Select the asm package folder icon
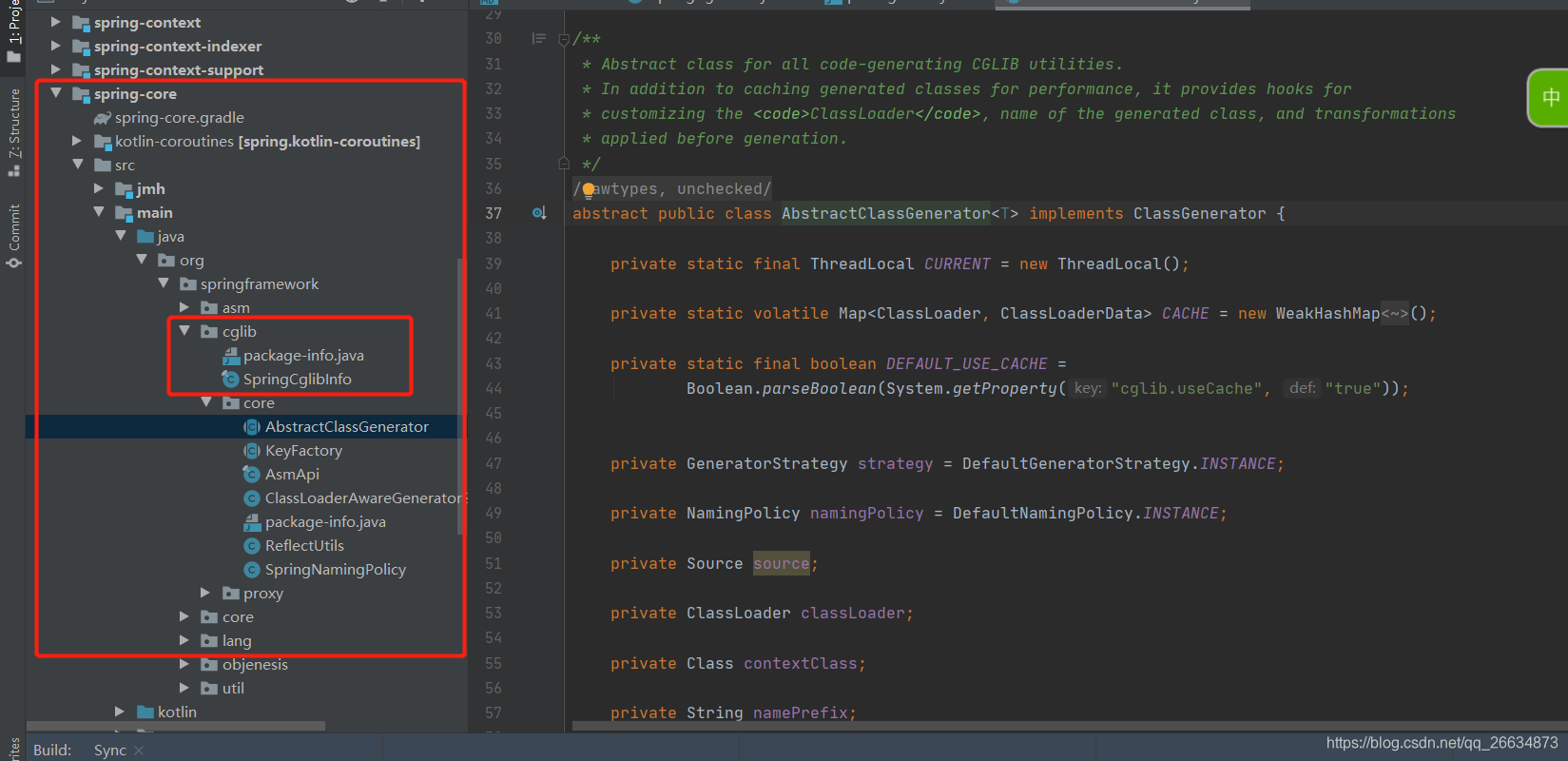Screen dimensions: 1568x761 point(210,308)
